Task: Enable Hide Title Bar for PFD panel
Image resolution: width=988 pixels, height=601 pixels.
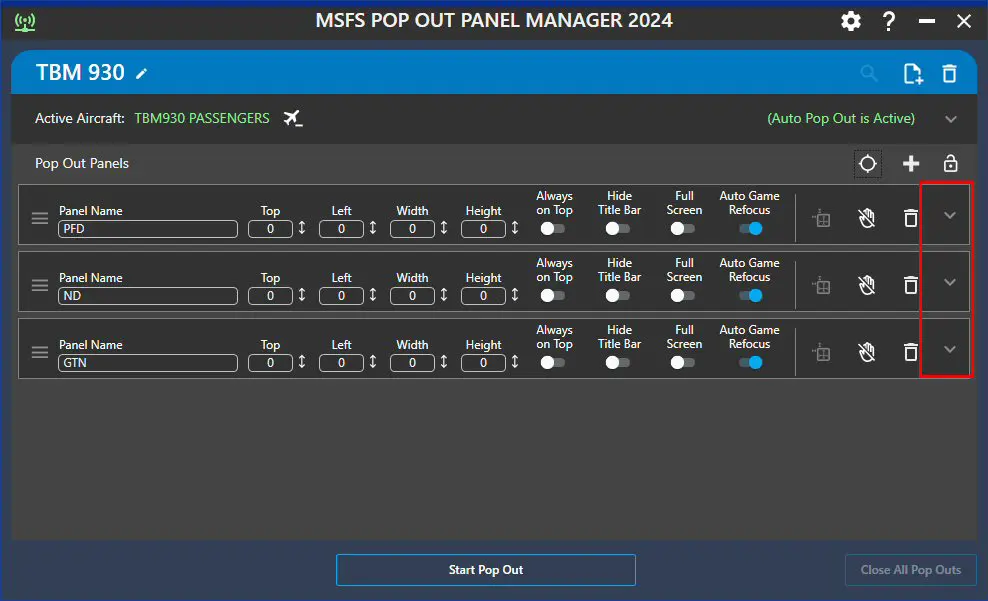Action: click(x=618, y=229)
